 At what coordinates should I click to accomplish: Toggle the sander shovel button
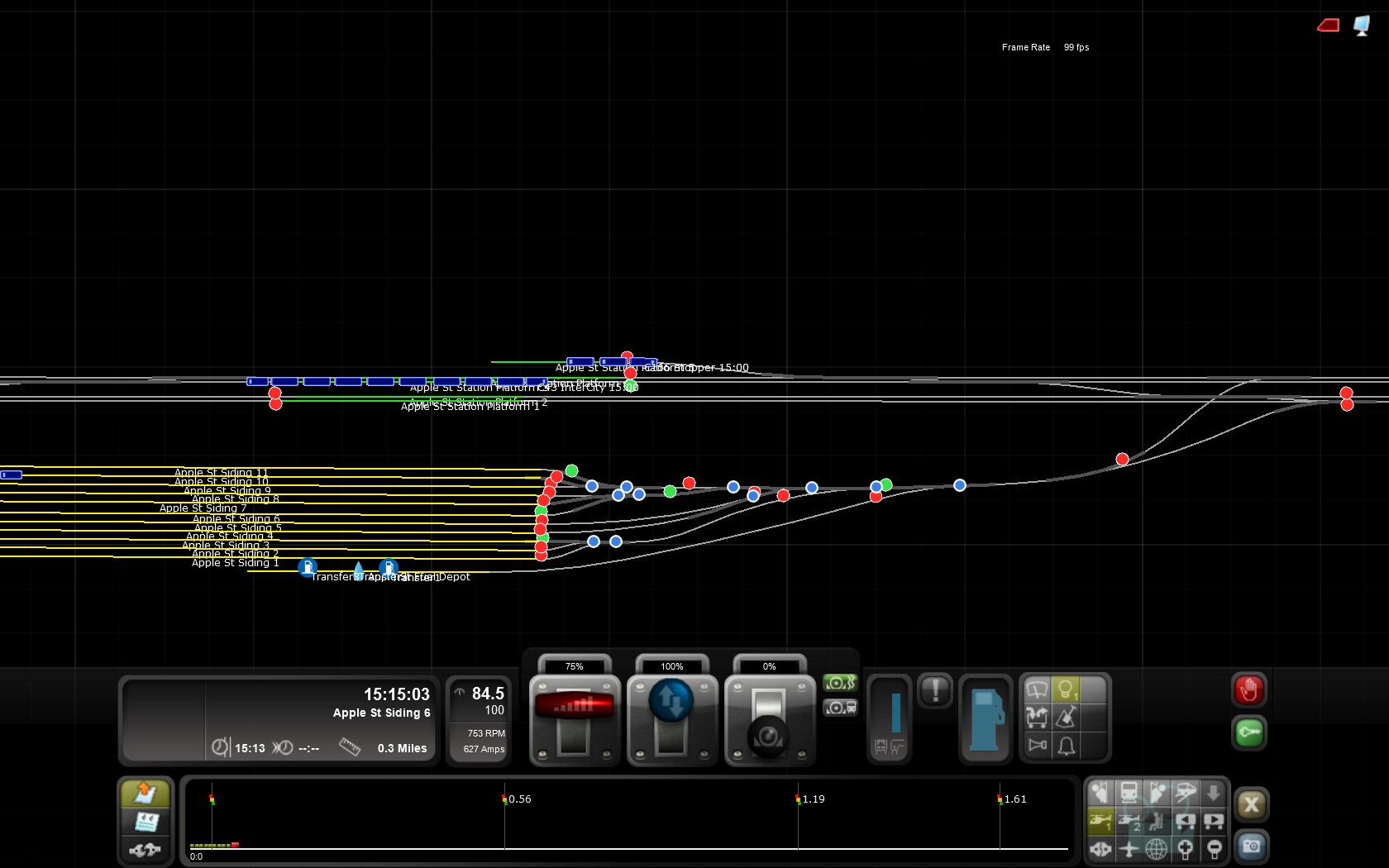click(1067, 718)
